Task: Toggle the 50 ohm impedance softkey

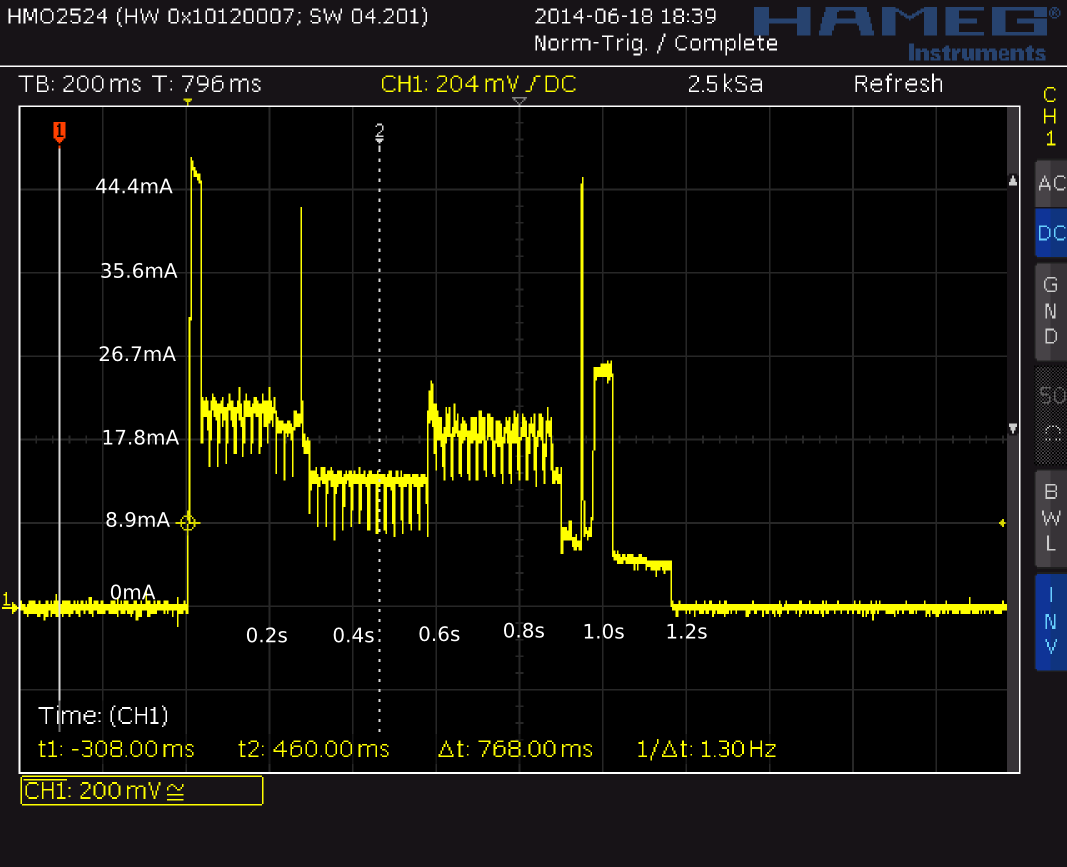Action: (x=1051, y=414)
